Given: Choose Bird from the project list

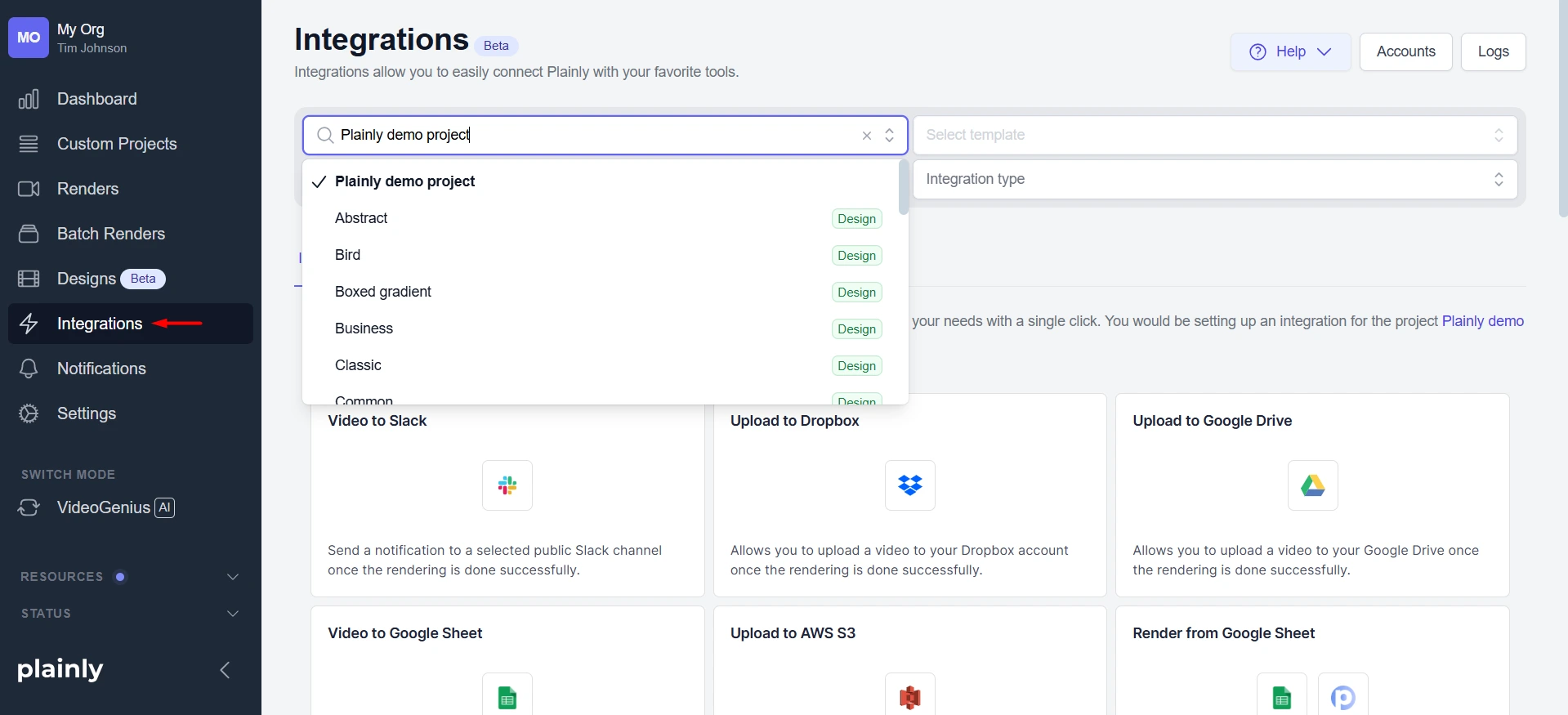Looking at the screenshot, I should click(601, 255).
